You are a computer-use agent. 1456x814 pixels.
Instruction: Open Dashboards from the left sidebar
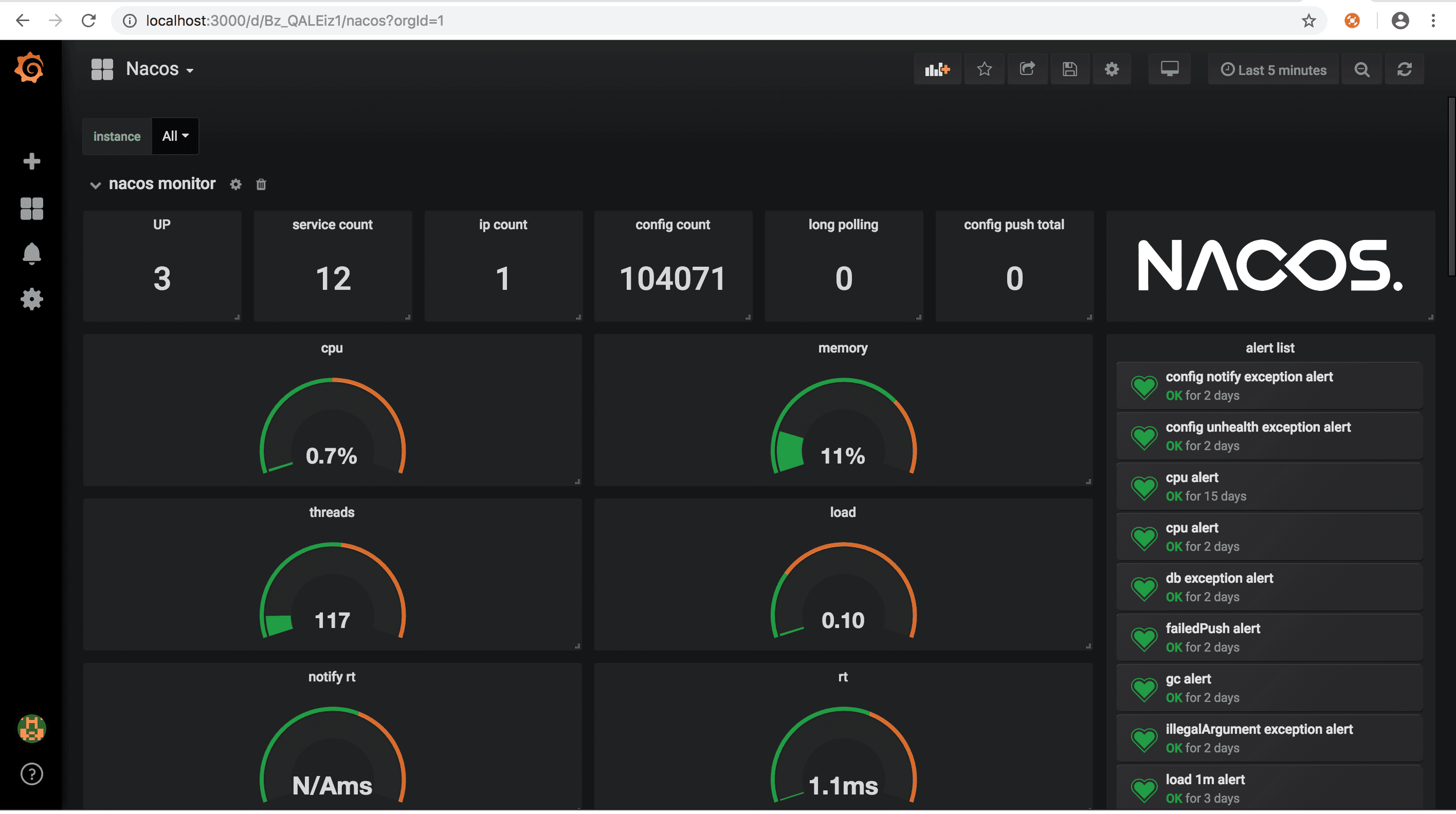point(32,209)
